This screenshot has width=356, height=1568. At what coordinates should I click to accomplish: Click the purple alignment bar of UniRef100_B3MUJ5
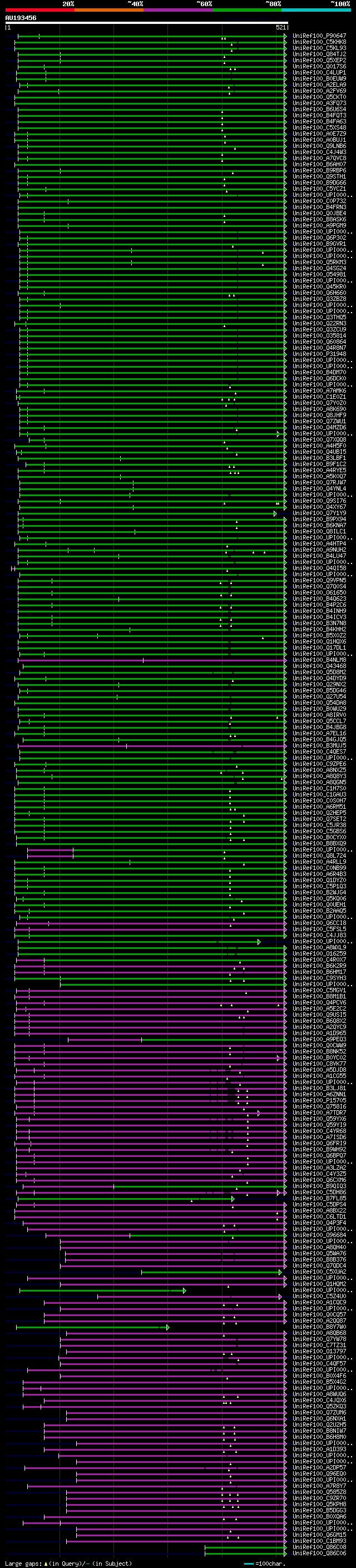click(151, 746)
